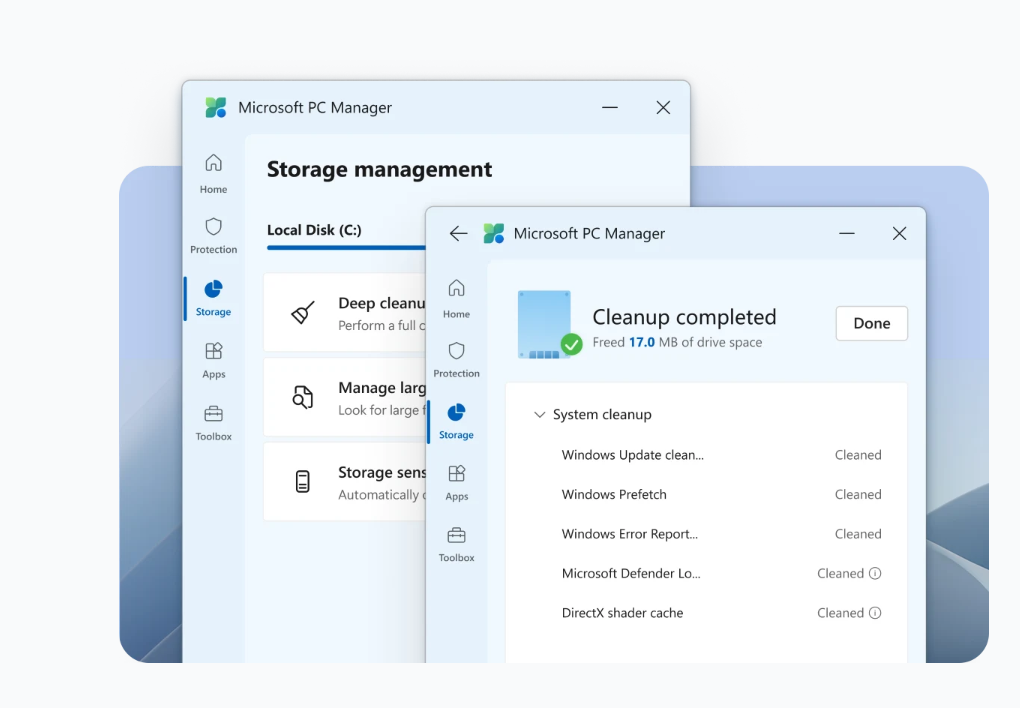Open Toolbox in the back window sidebar
The image size is (1020, 708).
point(213,423)
